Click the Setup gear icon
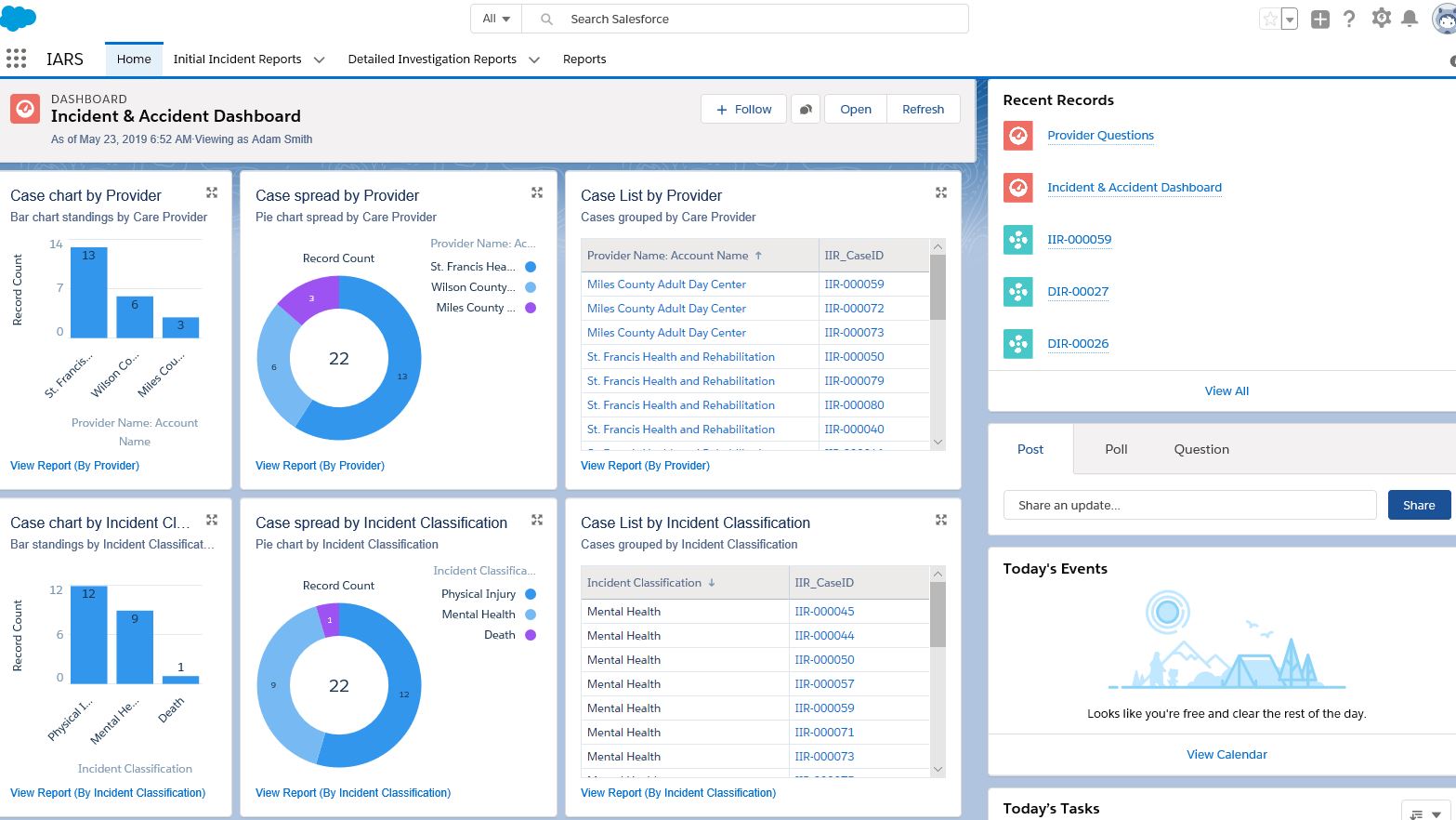 (x=1381, y=18)
